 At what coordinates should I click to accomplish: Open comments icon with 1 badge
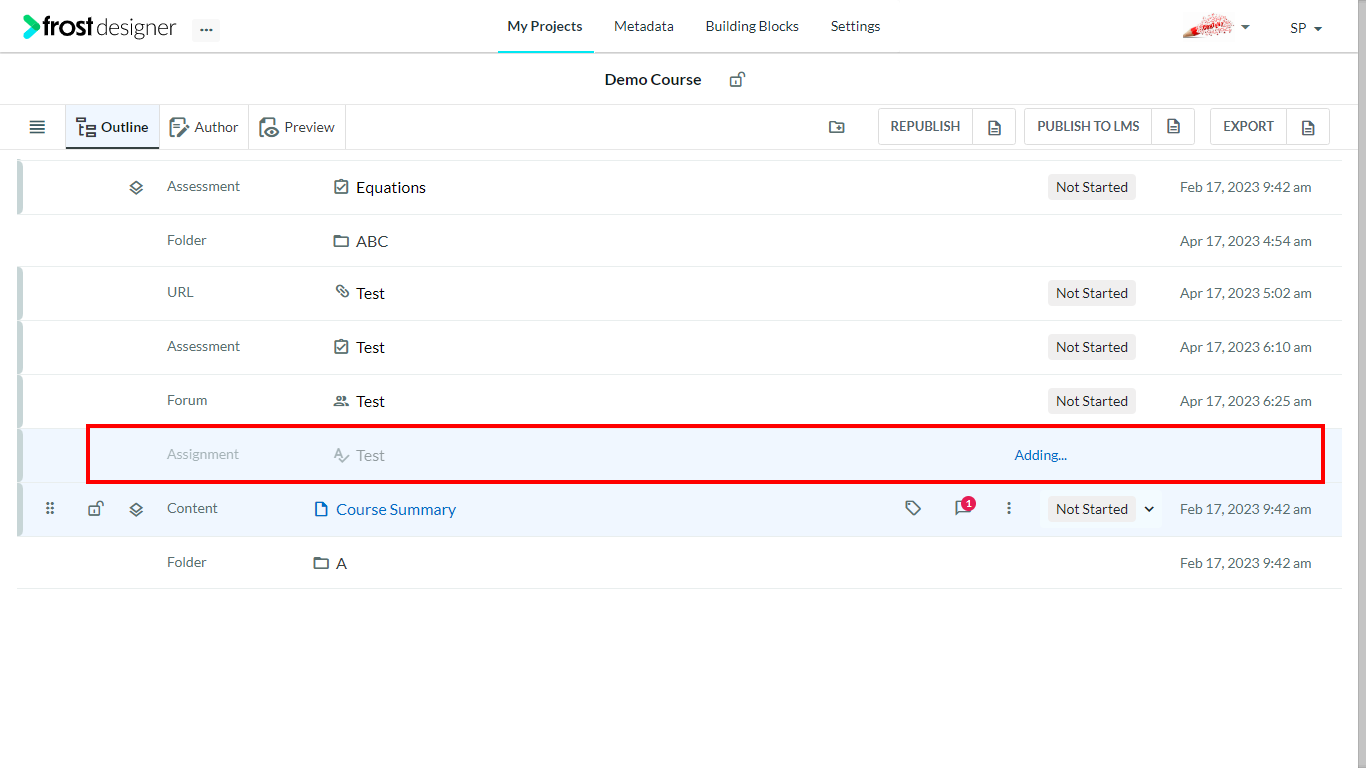point(964,507)
